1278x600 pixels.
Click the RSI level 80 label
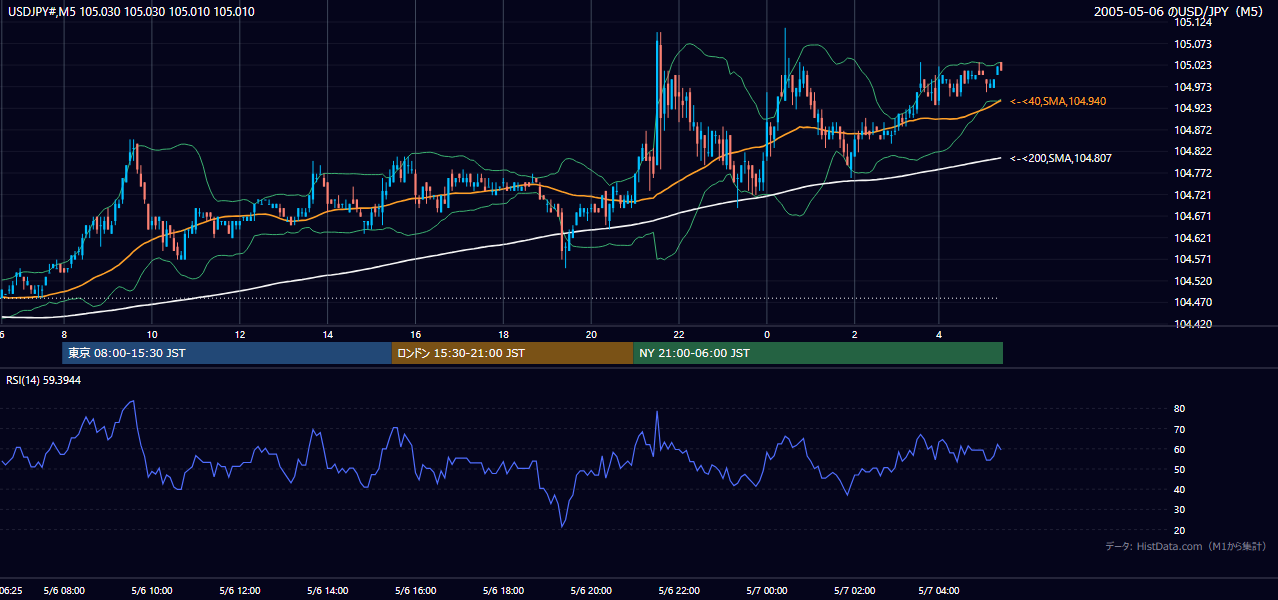(1180, 409)
